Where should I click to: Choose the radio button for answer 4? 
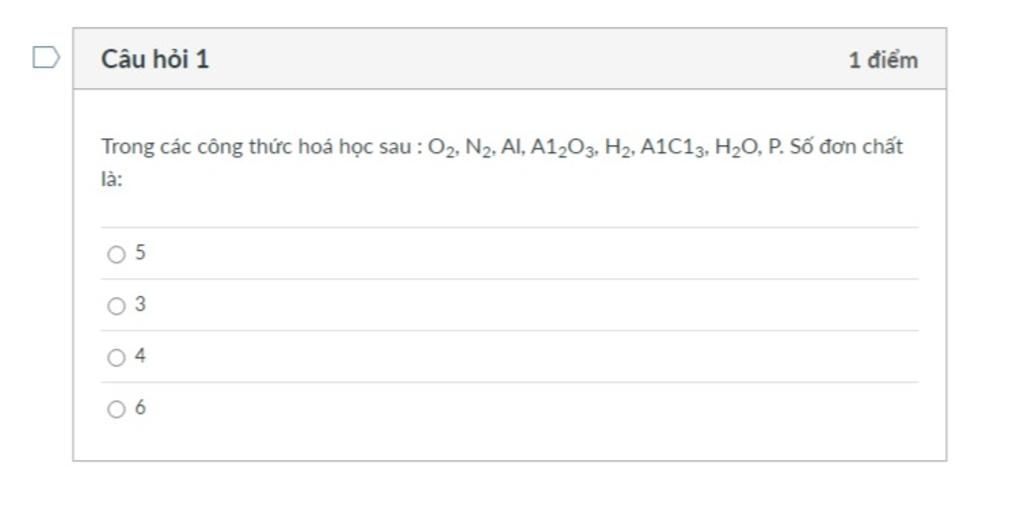[116, 357]
